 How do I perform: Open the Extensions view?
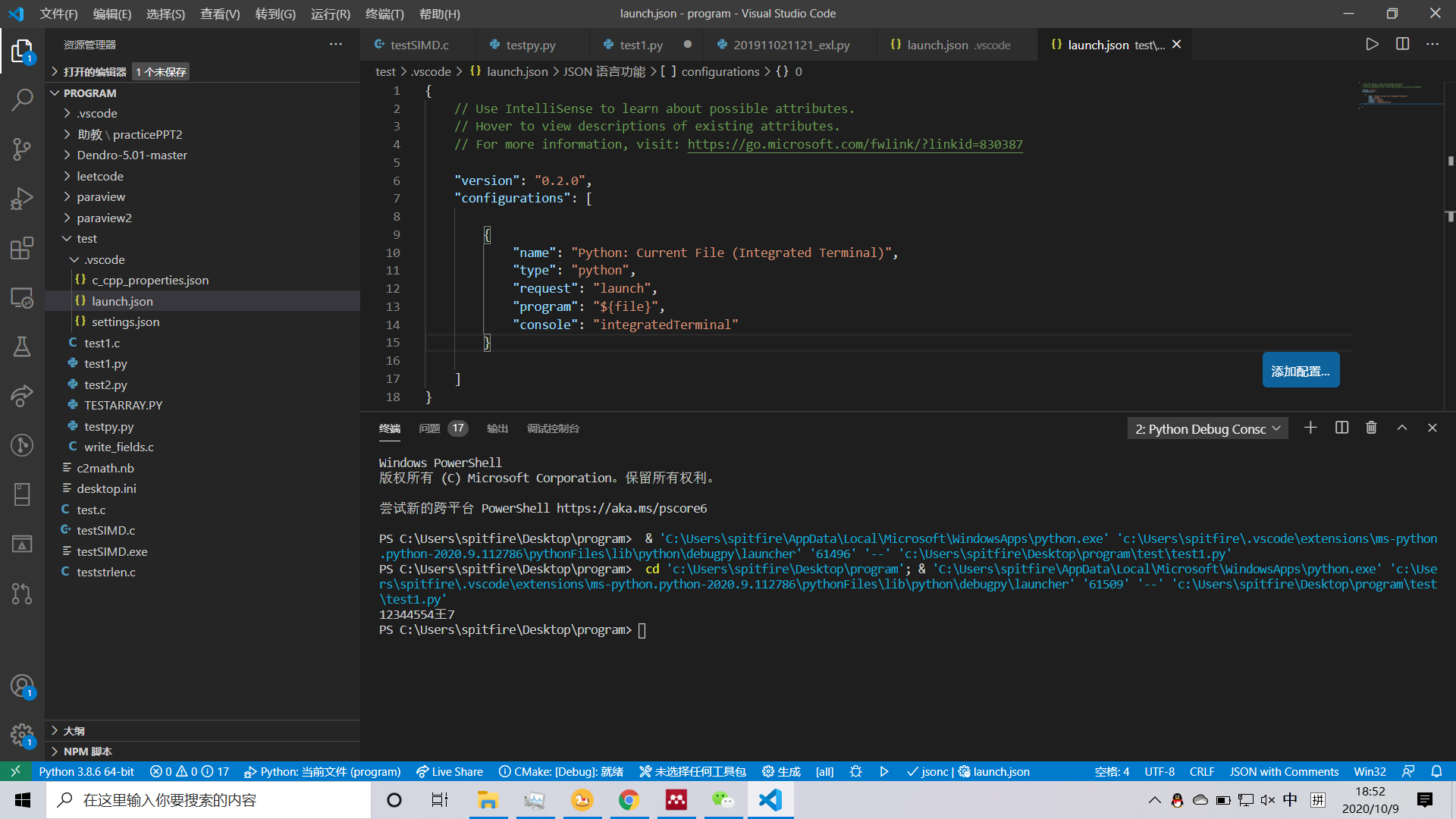pyautogui.click(x=22, y=248)
